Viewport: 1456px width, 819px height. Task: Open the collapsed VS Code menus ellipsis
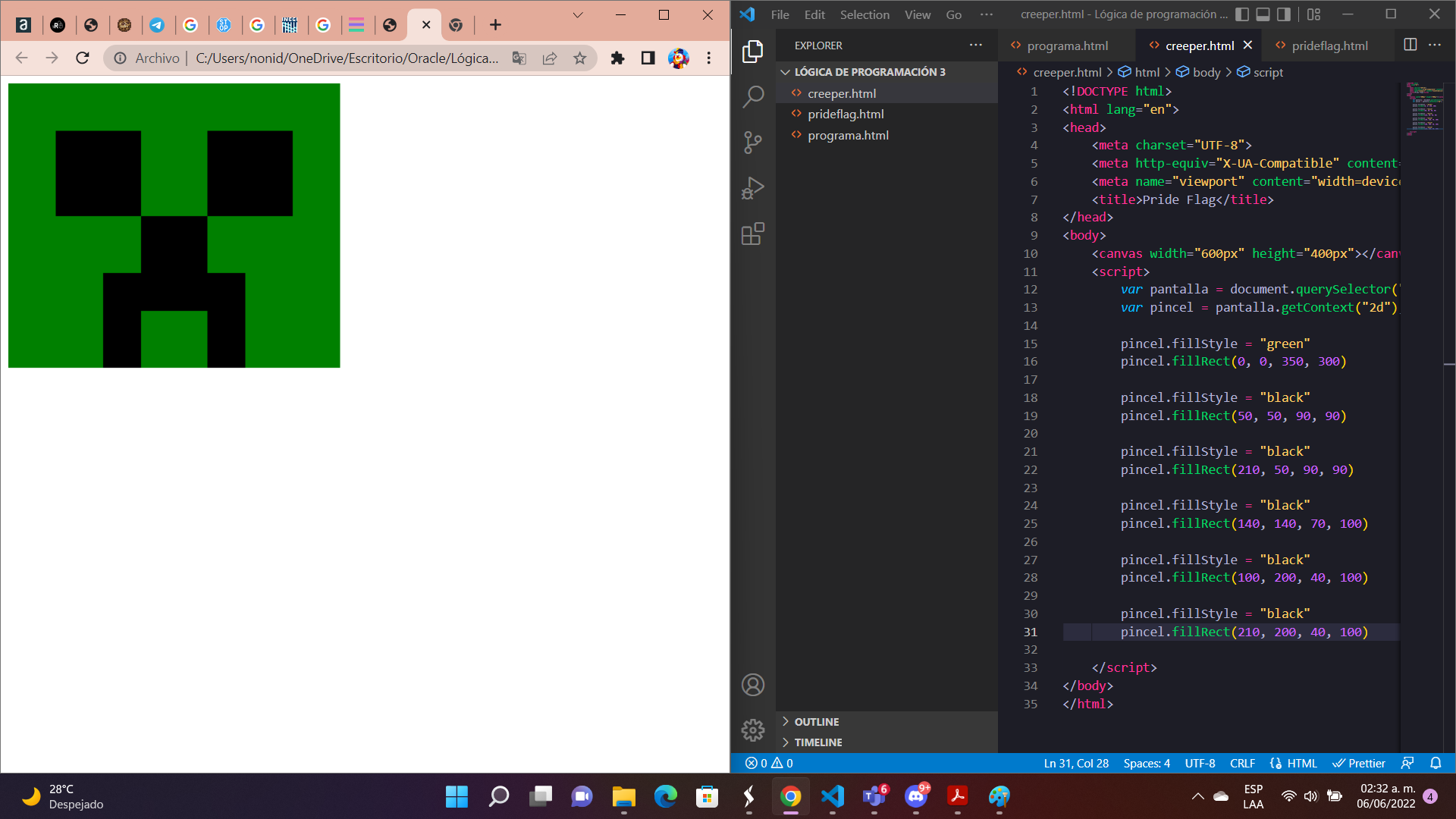(986, 14)
